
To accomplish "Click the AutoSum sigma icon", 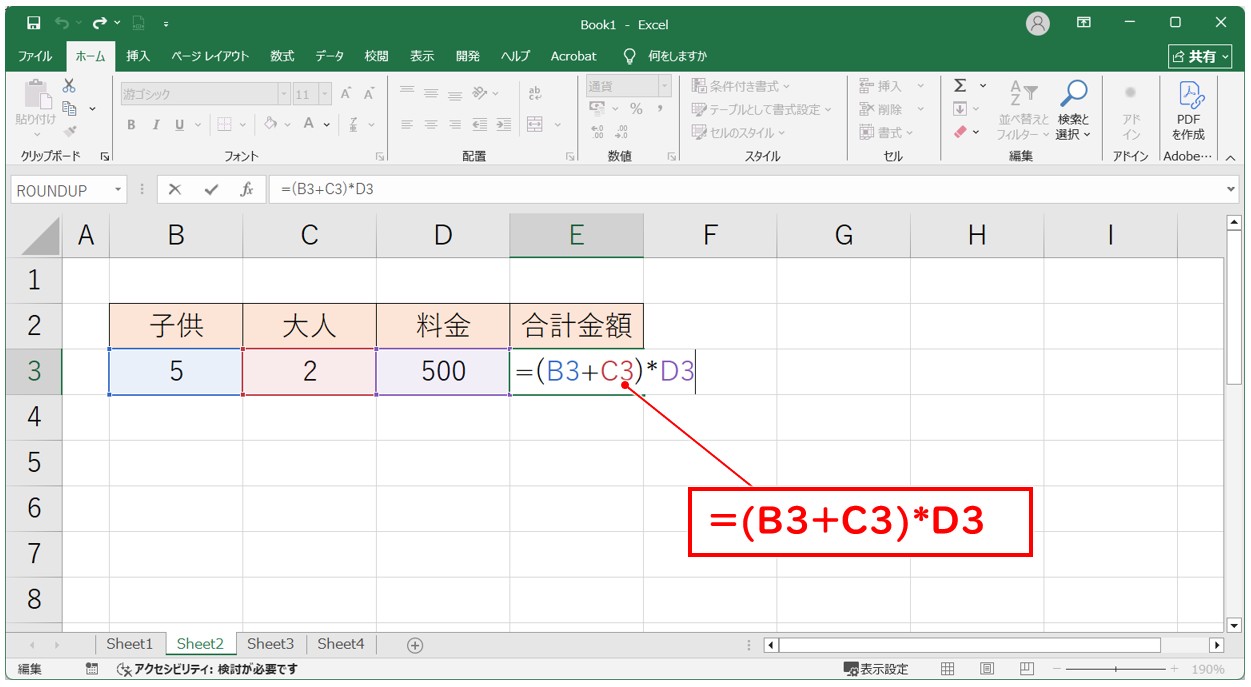I will [x=960, y=86].
